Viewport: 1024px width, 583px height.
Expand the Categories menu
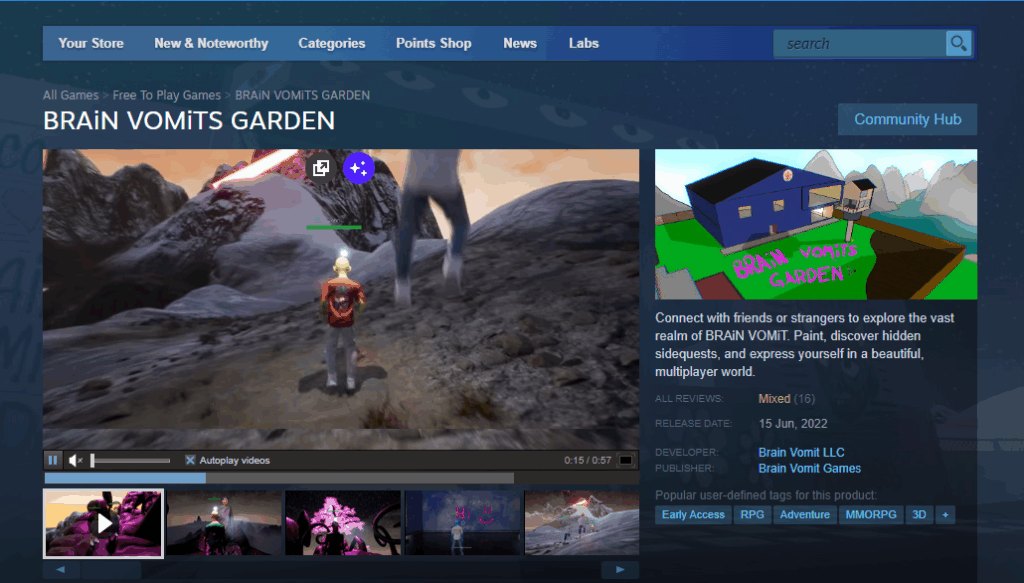331,43
